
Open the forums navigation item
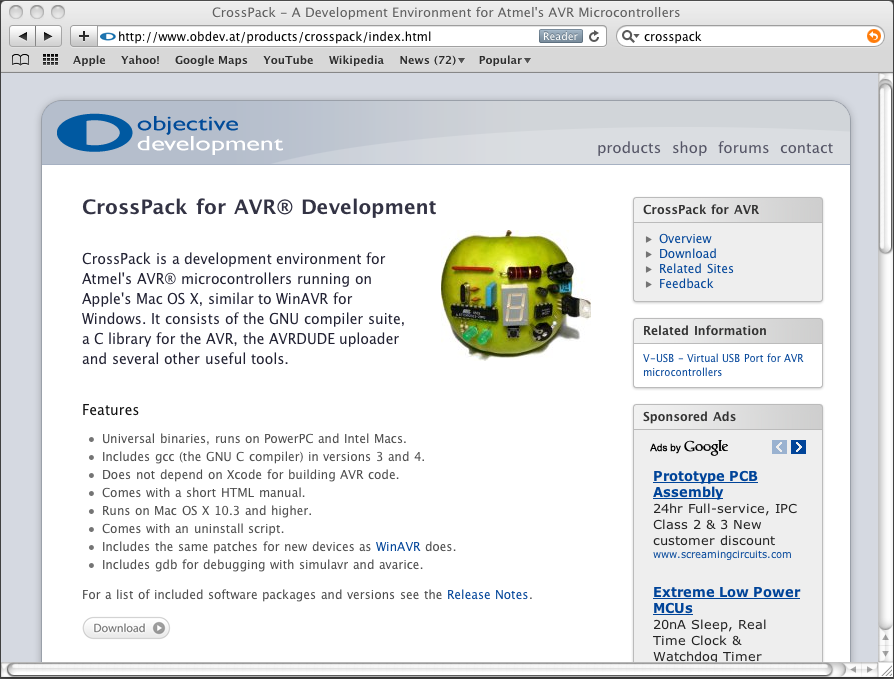click(743, 148)
